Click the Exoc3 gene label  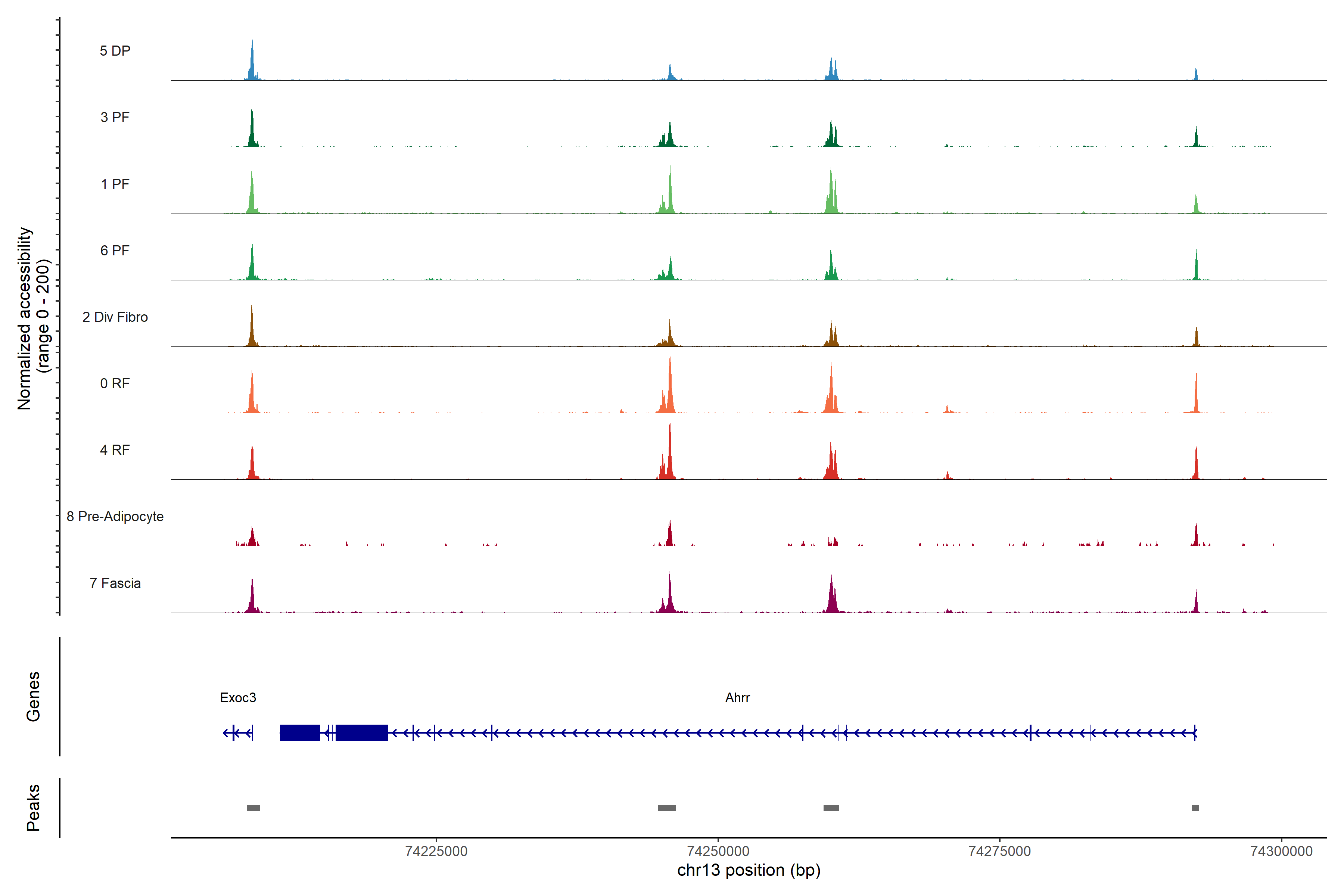(x=238, y=698)
